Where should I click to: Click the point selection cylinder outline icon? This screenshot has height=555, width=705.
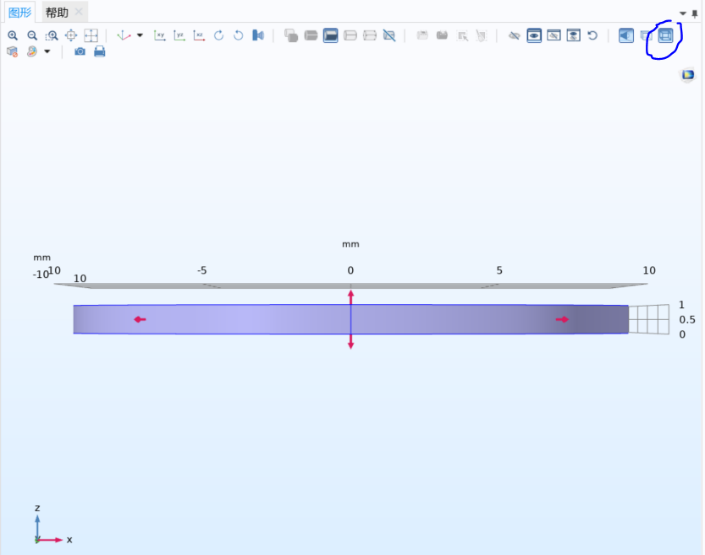click(370, 36)
